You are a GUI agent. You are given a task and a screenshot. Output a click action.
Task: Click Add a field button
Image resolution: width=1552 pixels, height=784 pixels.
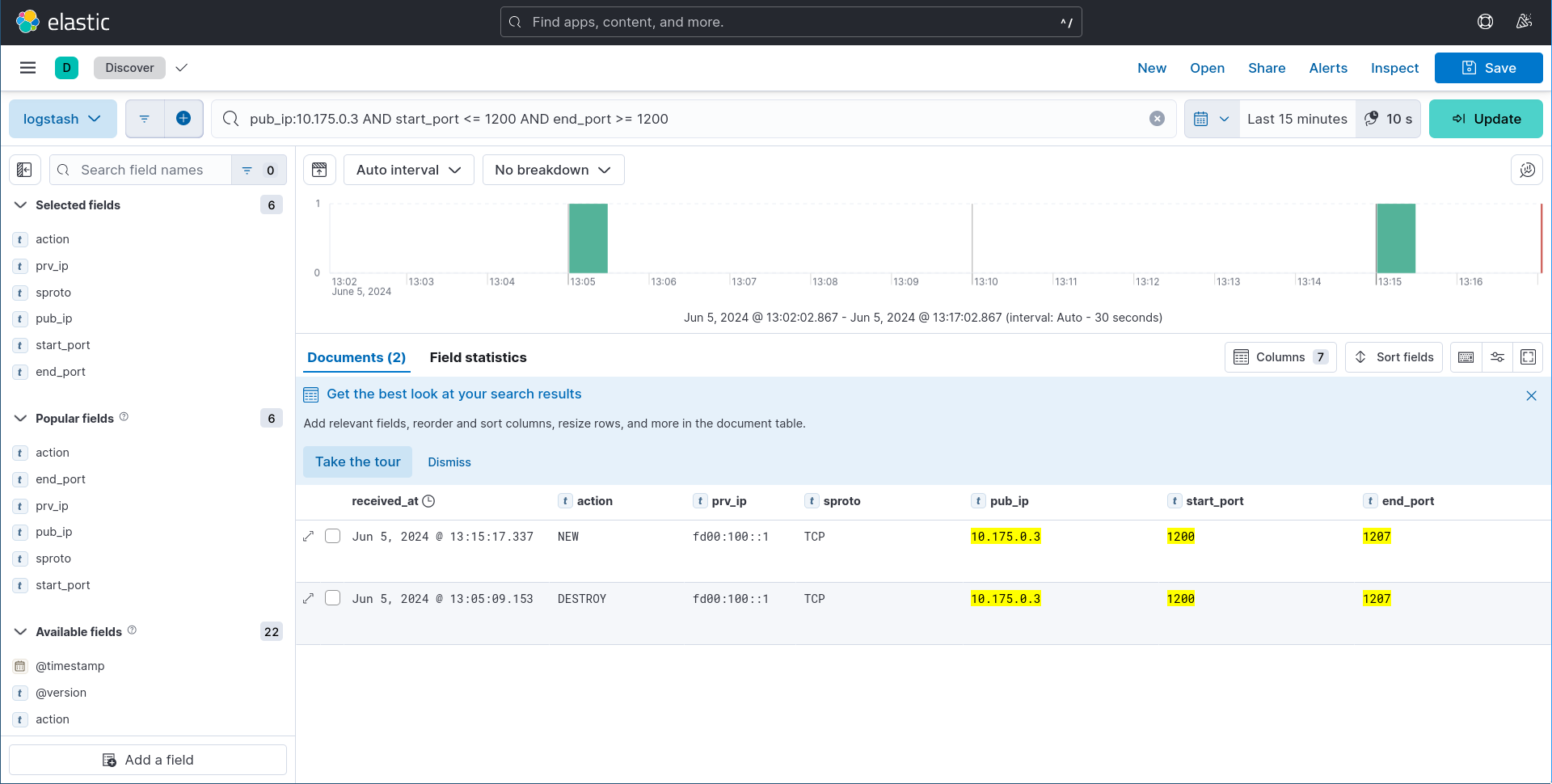148,760
